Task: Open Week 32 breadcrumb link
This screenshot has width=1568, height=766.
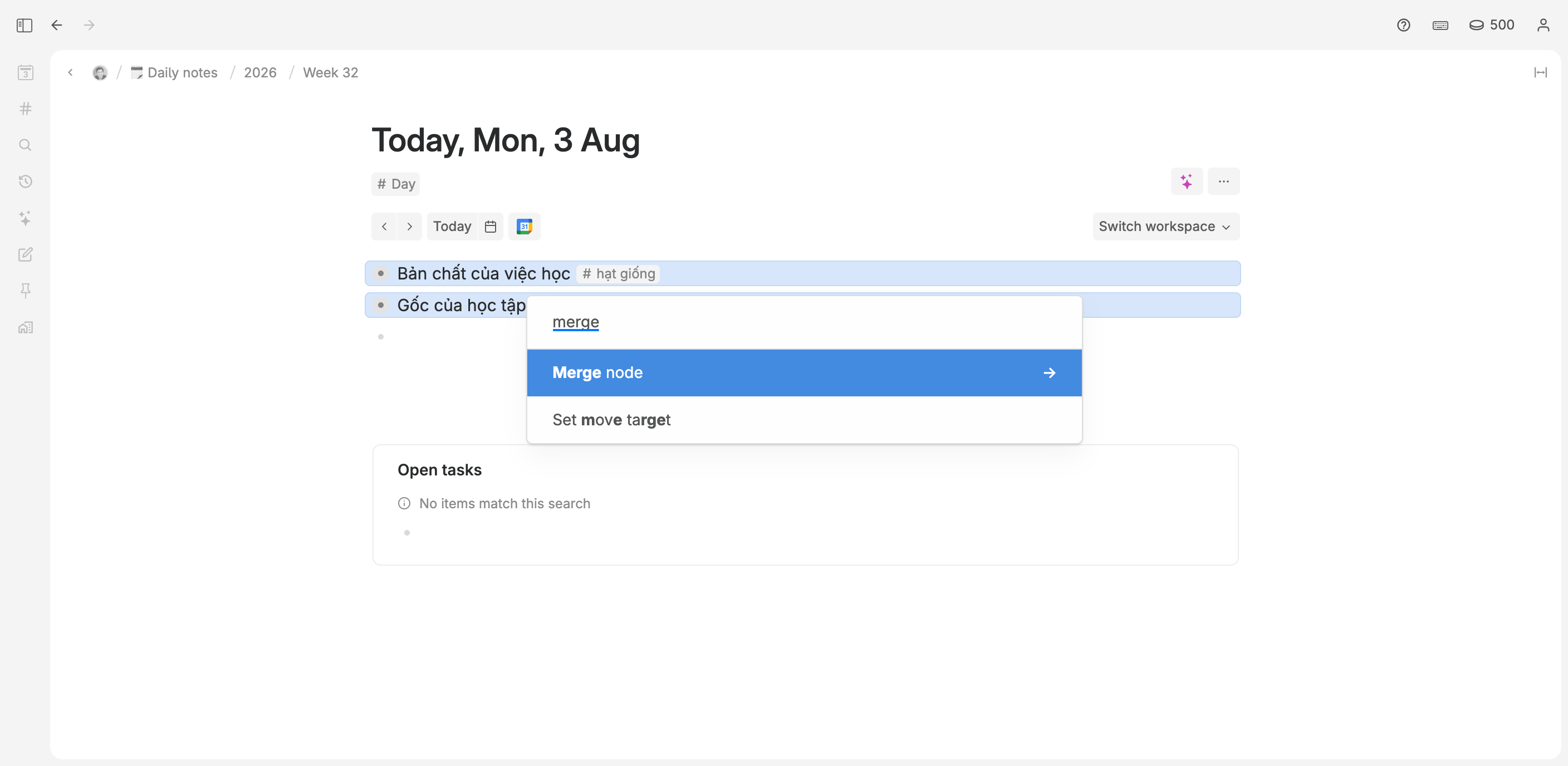Action: click(x=331, y=72)
